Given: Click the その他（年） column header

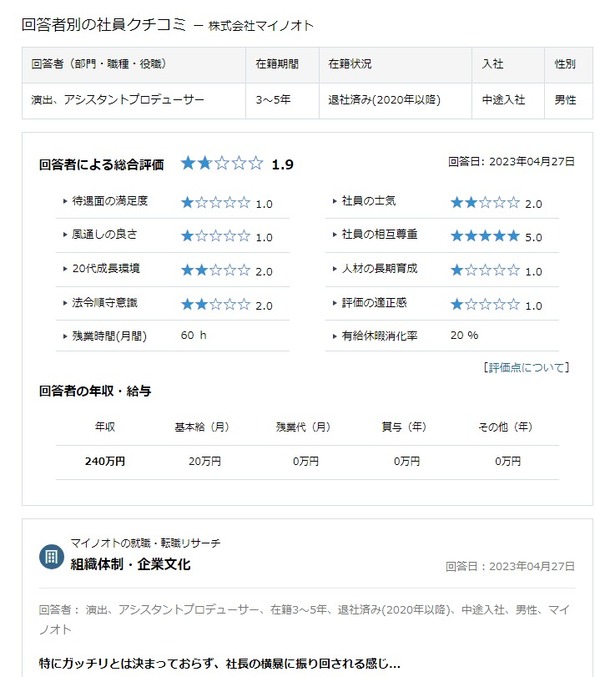Looking at the screenshot, I should point(505,427).
